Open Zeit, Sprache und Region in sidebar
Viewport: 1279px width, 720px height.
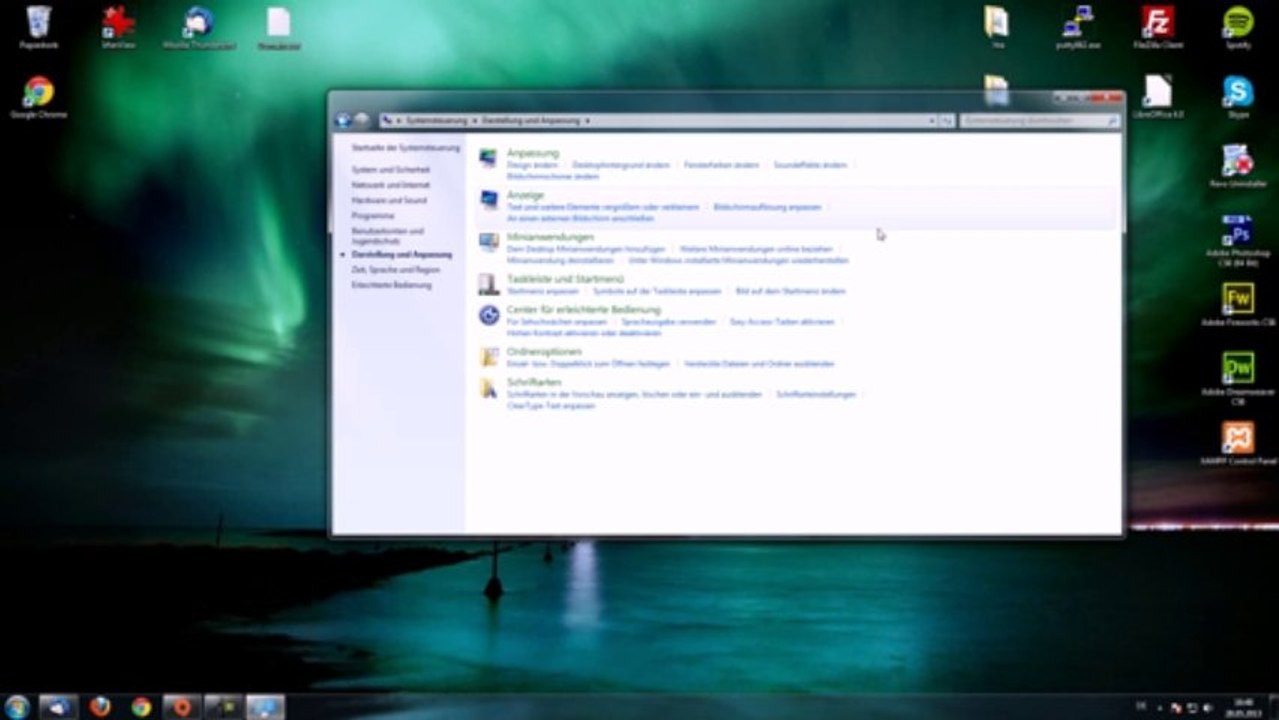pos(395,270)
